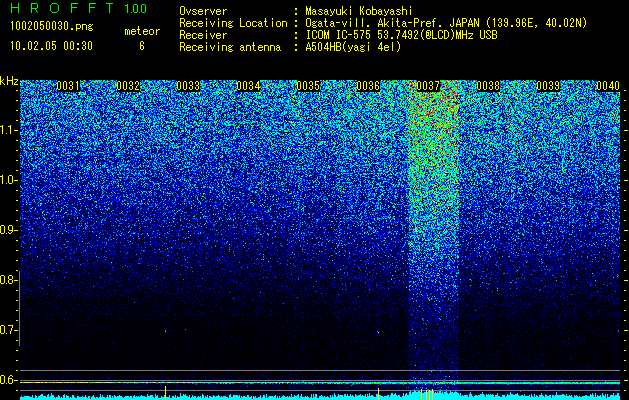This screenshot has width=629, height=400.
Task: Click the timestamp 10.02.05 00:30
Action: click(51, 46)
